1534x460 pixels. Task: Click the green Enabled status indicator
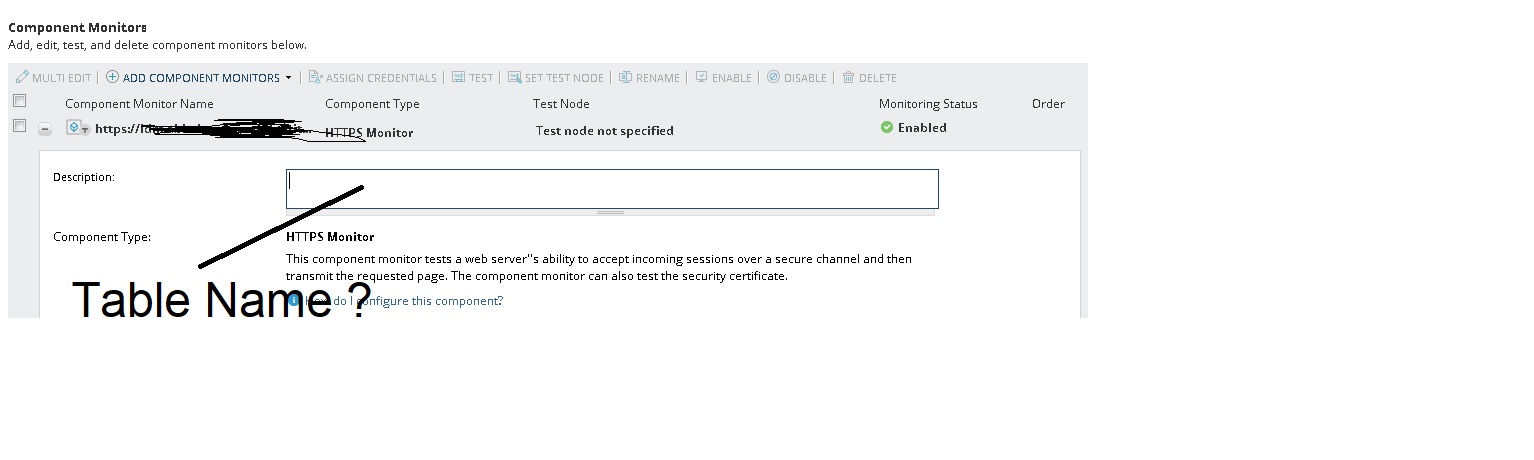click(886, 128)
